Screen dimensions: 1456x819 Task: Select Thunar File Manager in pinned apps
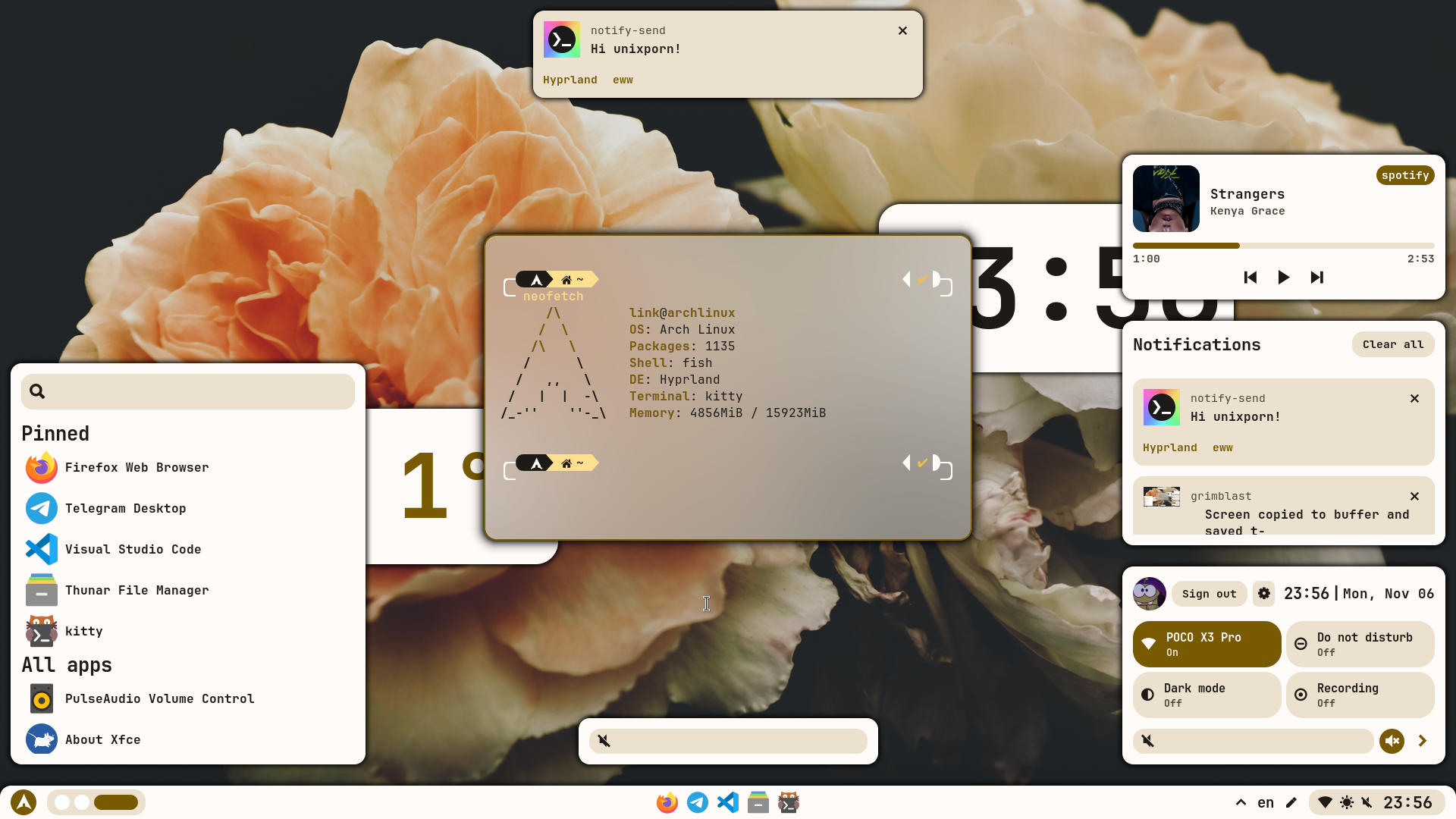tap(136, 590)
